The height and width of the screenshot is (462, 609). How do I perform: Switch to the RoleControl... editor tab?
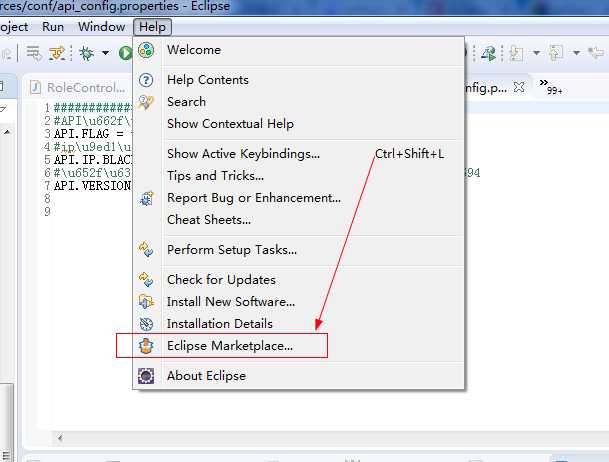(x=78, y=88)
